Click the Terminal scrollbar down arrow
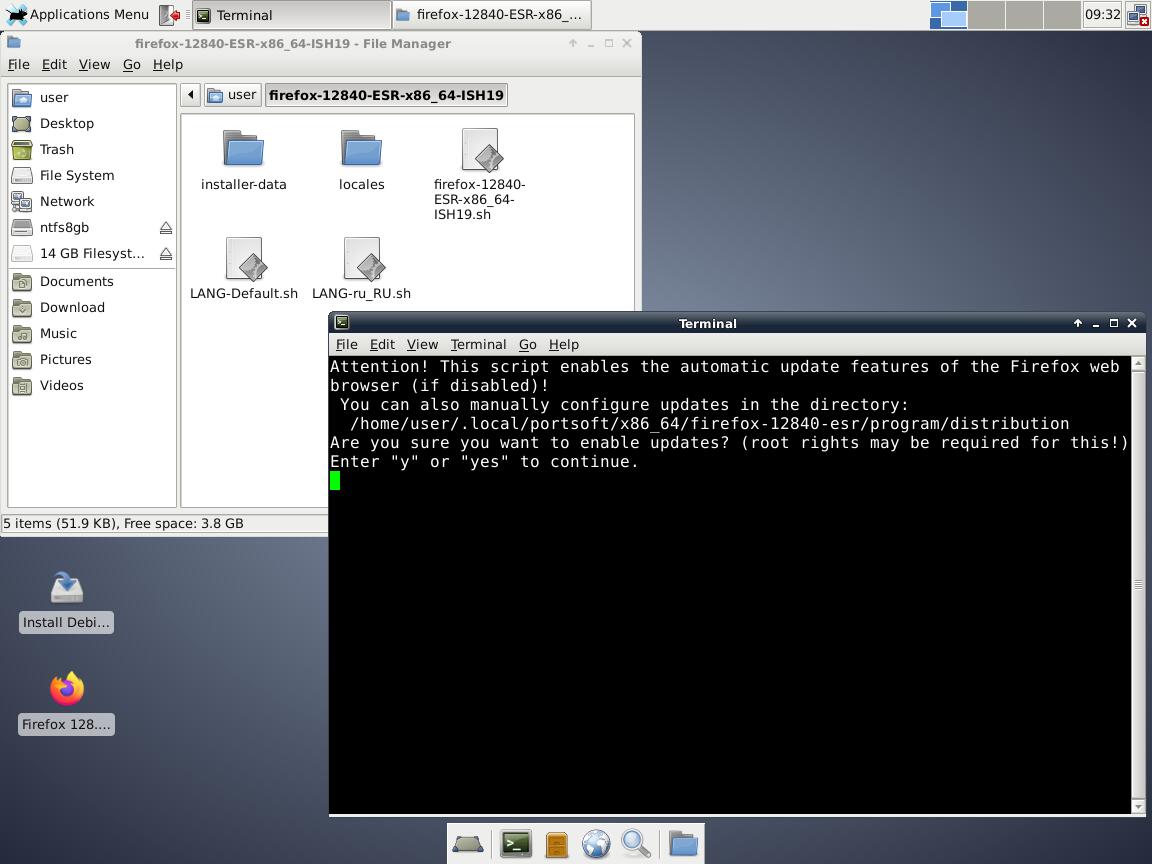1152x864 pixels. point(1138,807)
